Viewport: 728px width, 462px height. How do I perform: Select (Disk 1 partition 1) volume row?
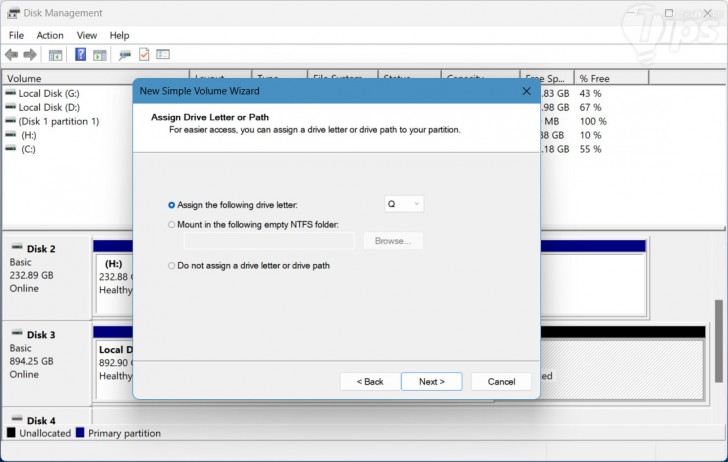coord(58,121)
